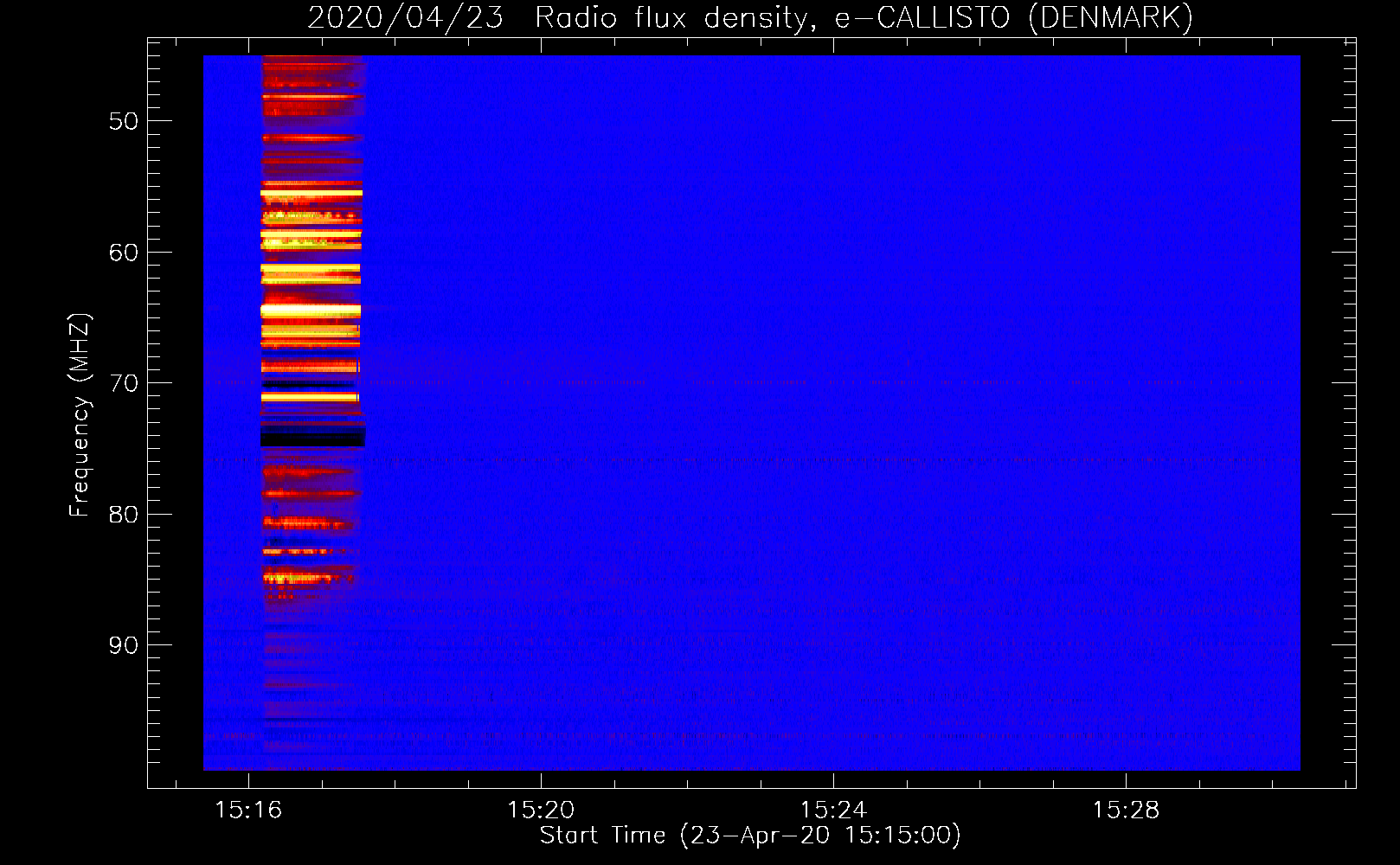Image resolution: width=1400 pixels, height=865 pixels.
Task: Click the 15:20 time tick label
Action: tap(541, 811)
